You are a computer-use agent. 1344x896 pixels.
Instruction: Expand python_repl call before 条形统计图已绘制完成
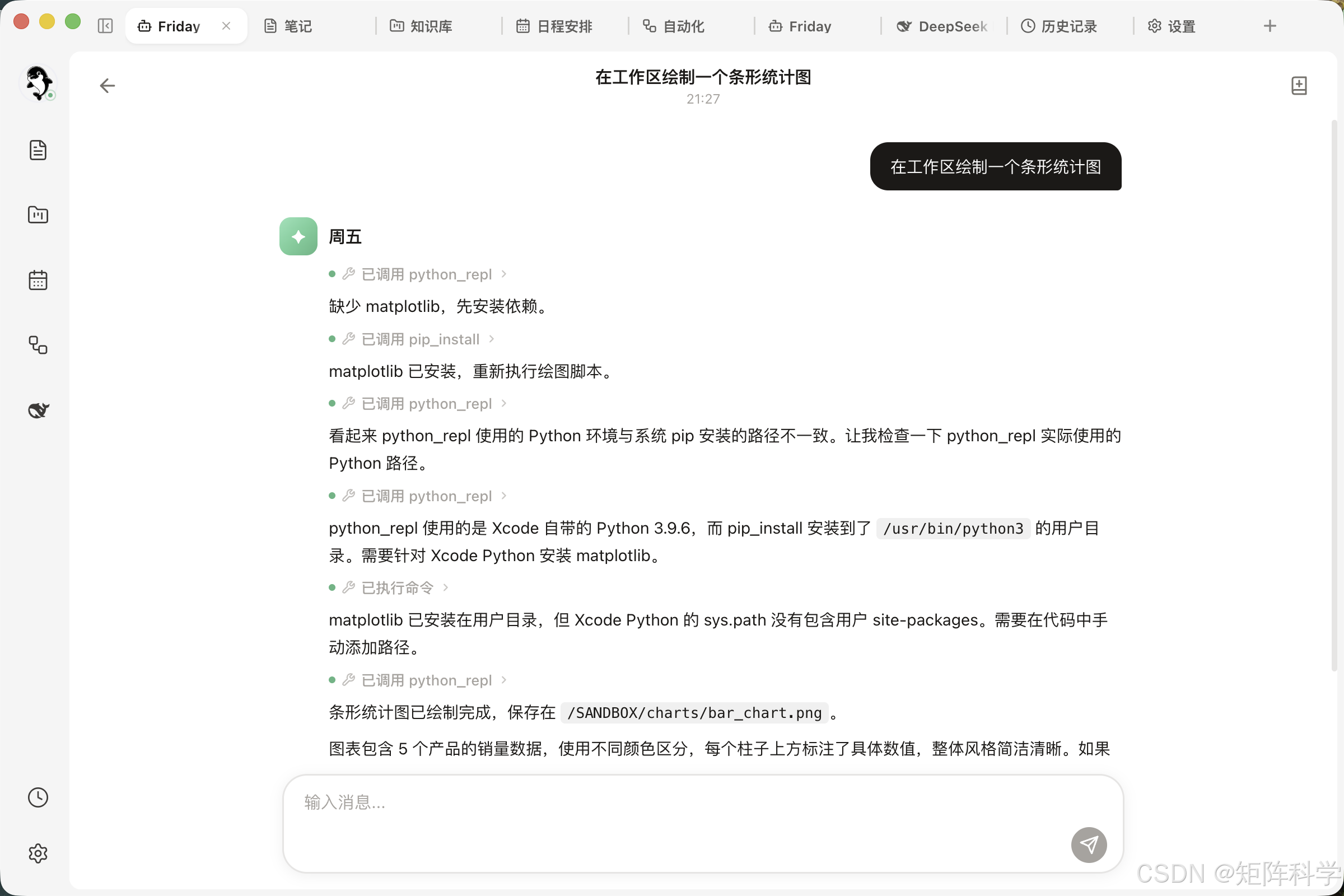click(418, 680)
